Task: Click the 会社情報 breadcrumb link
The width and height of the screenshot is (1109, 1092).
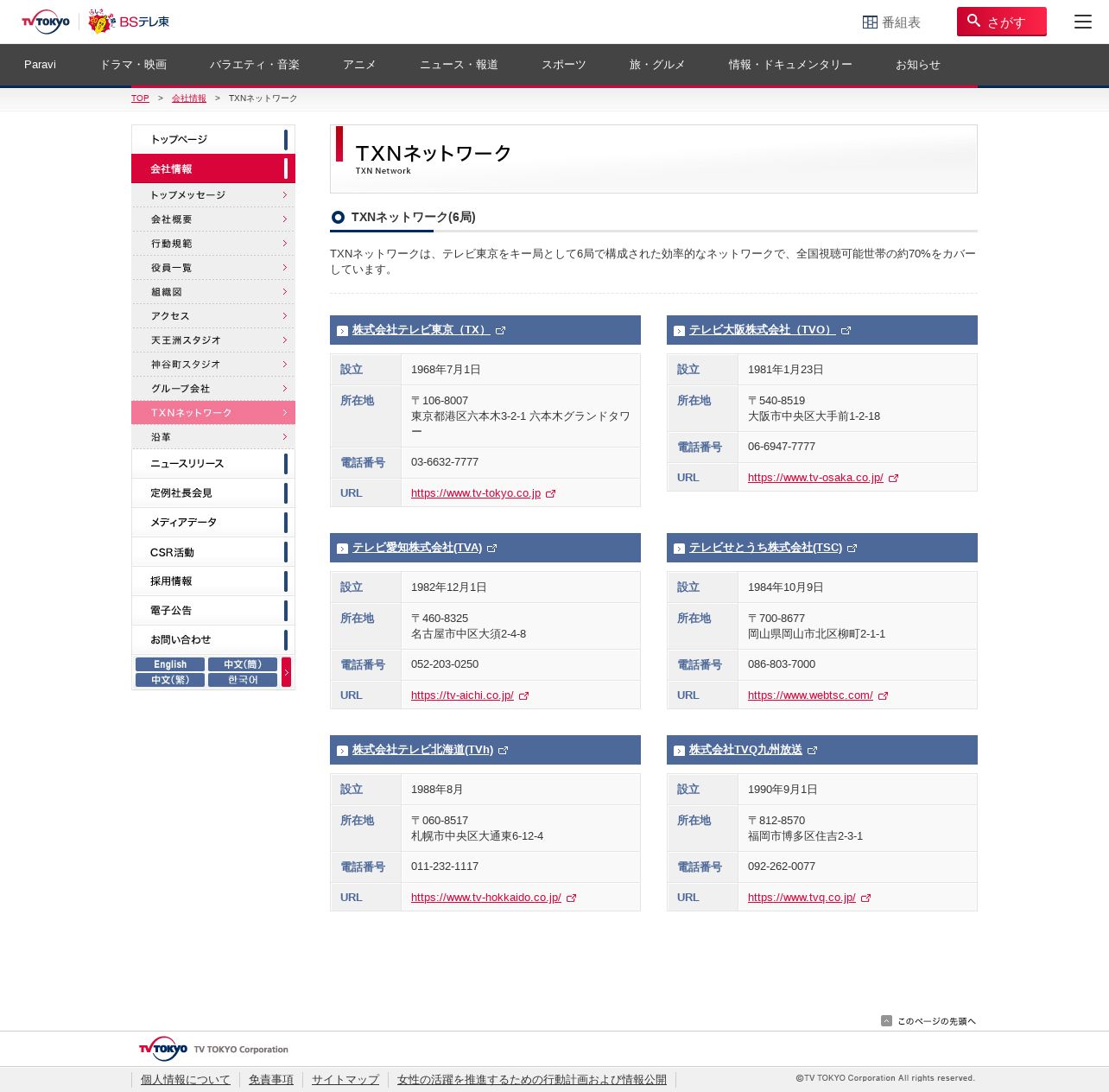Action: tap(189, 98)
